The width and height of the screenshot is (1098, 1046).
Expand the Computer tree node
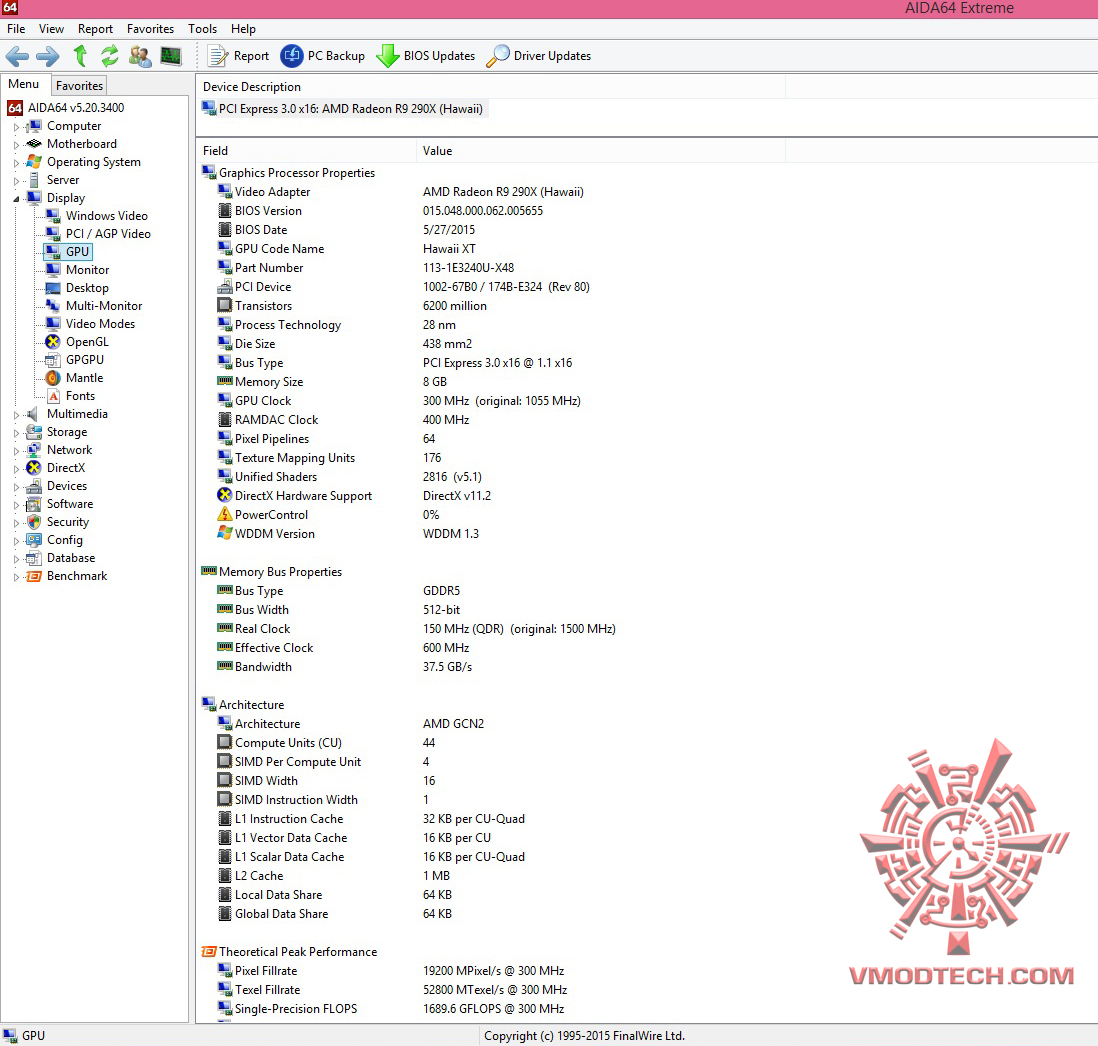tap(16, 127)
